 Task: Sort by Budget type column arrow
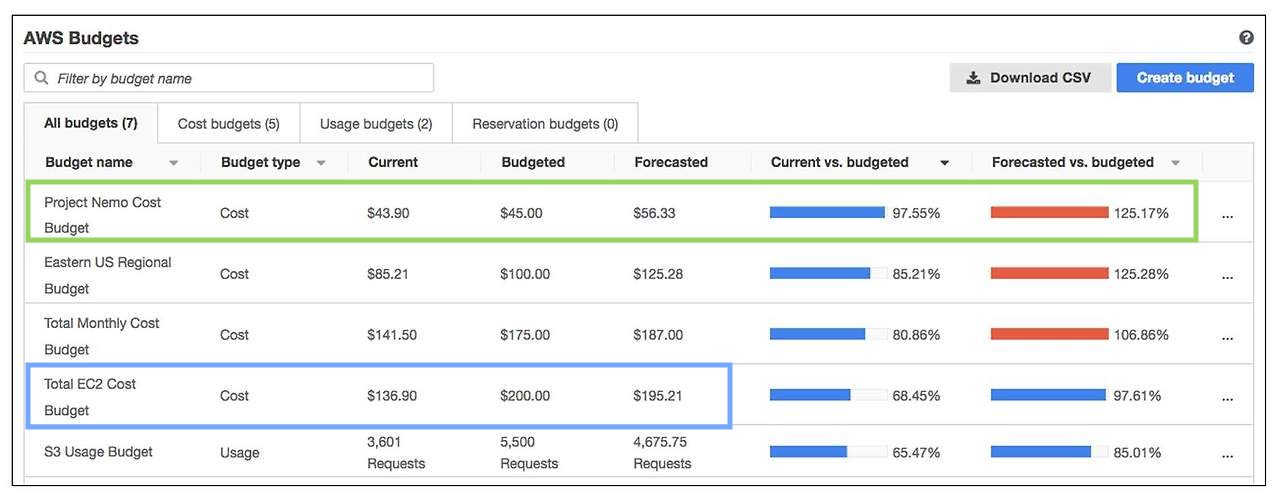321,163
